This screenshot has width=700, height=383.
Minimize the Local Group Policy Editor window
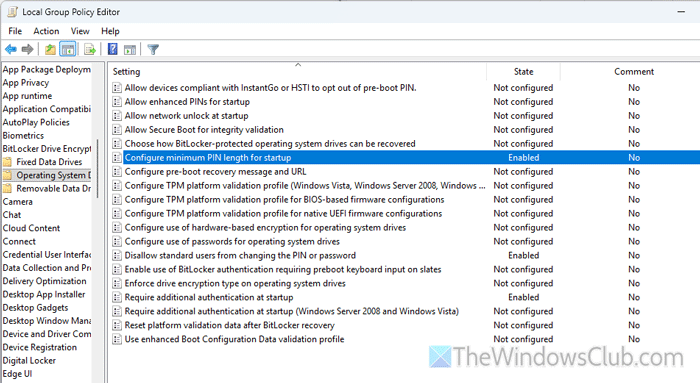[x=681, y=12]
